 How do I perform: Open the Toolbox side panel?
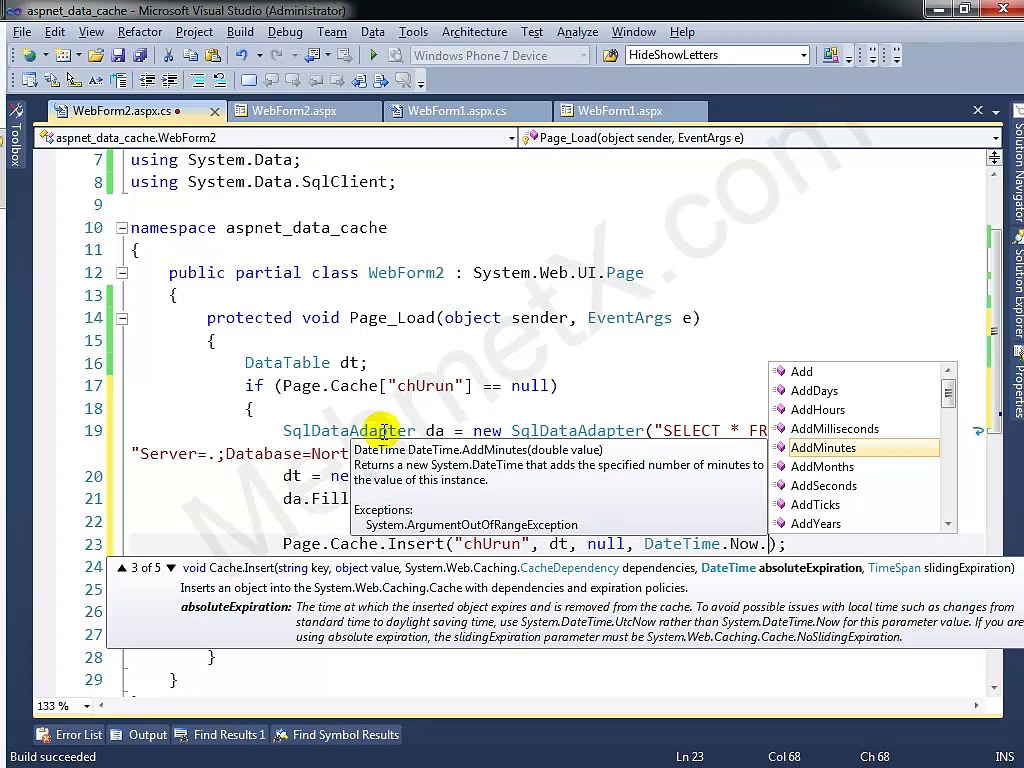(16, 135)
